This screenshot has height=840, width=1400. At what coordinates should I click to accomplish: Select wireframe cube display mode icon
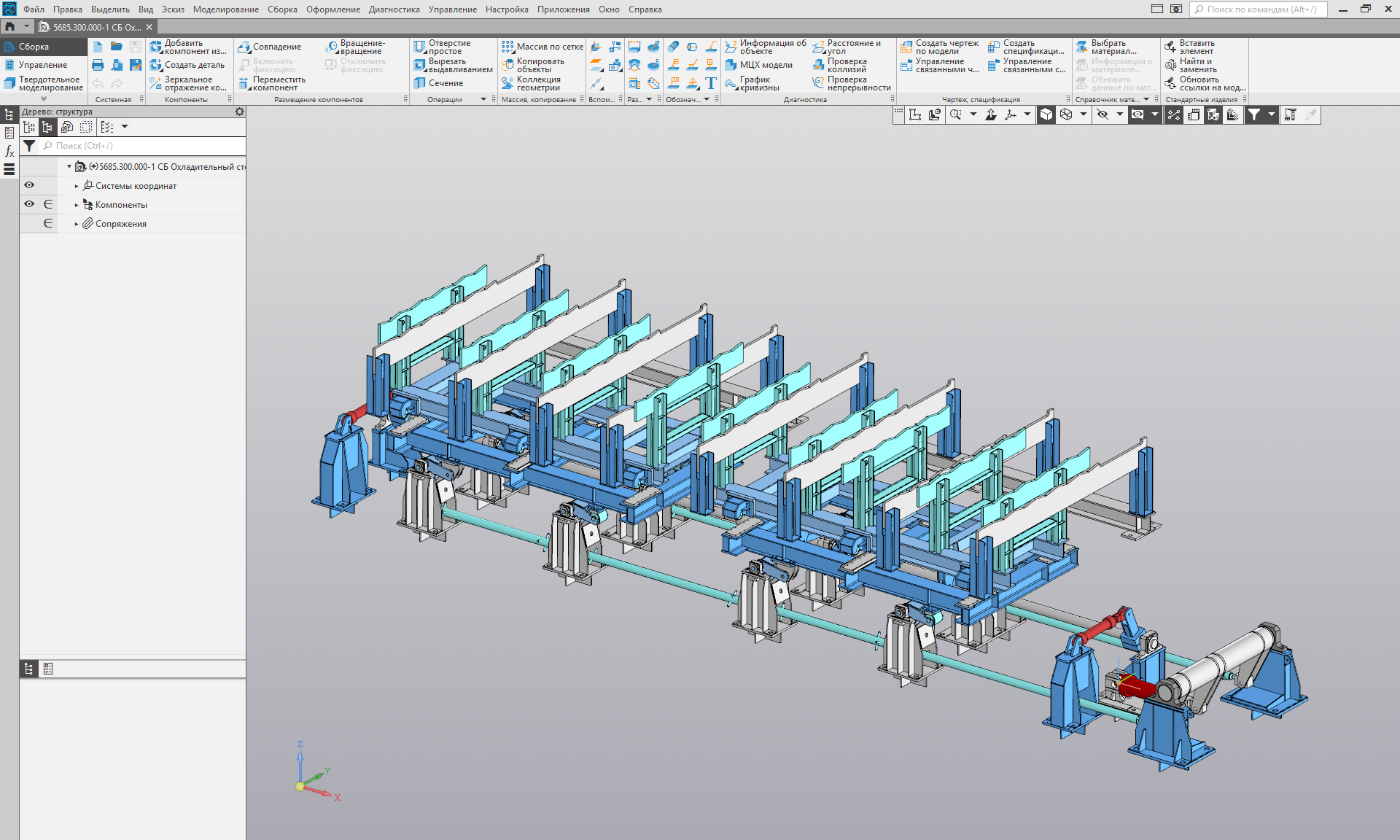point(1066,114)
